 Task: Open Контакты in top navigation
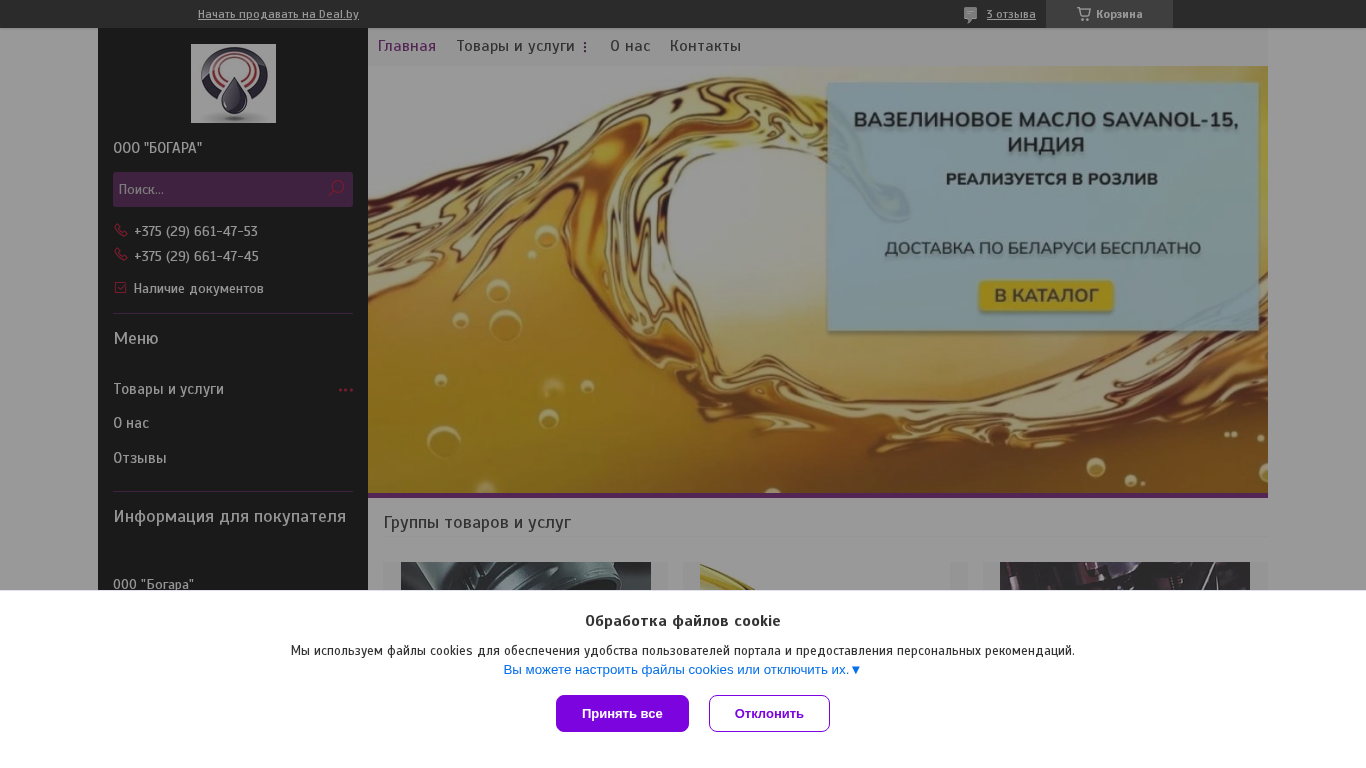pos(705,46)
